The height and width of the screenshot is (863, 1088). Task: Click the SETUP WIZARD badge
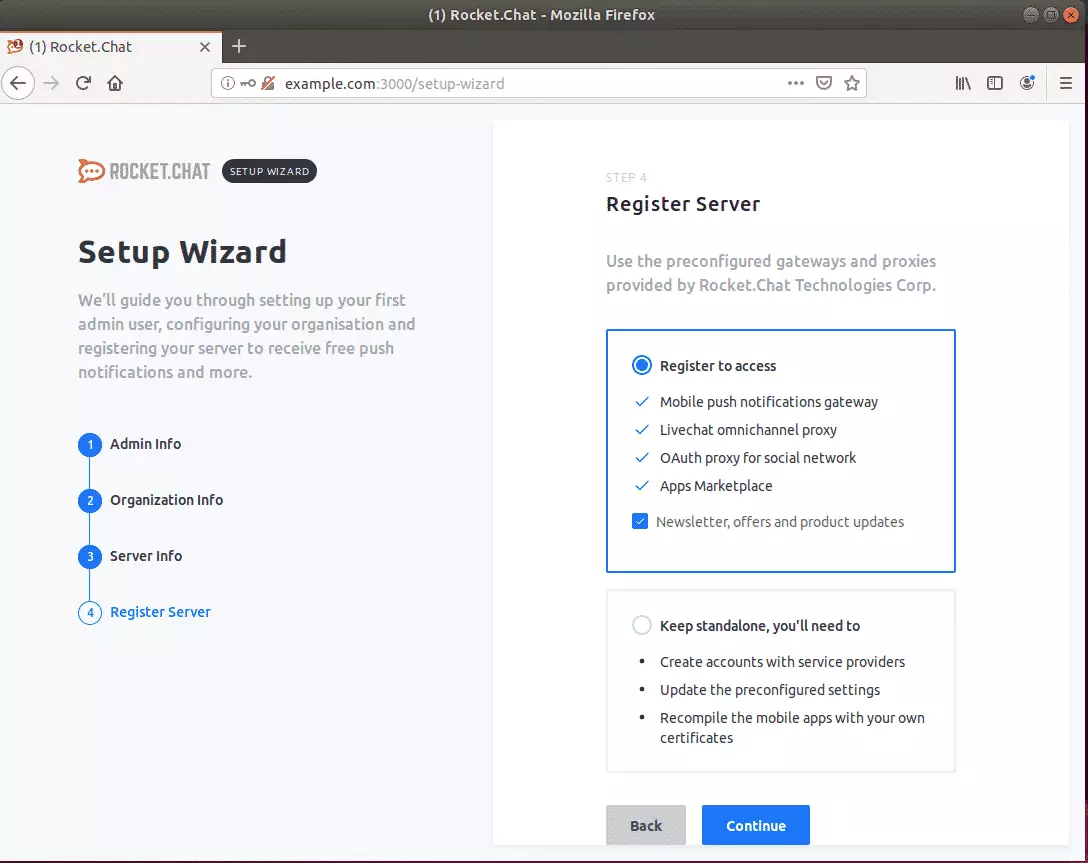point(269,171)
